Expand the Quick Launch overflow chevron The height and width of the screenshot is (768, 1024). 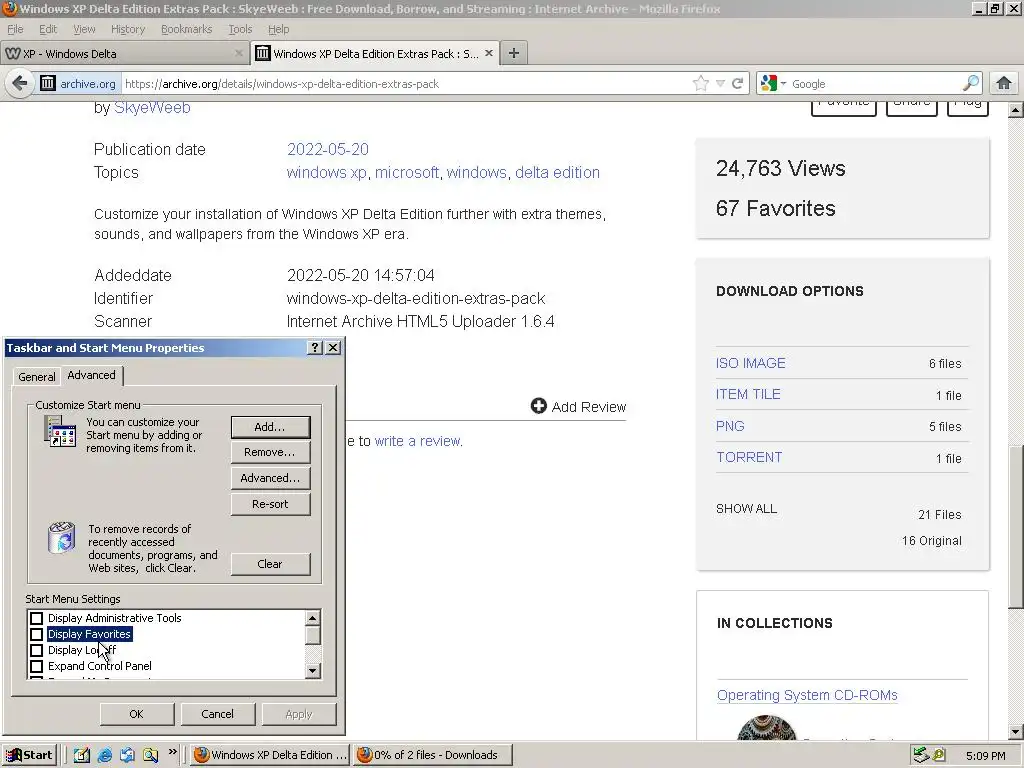point(172,752)
